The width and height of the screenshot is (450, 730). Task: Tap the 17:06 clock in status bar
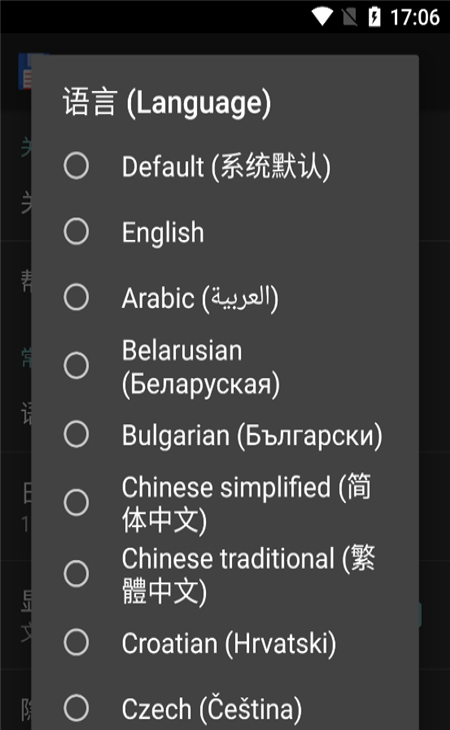[x=415, y=17]
